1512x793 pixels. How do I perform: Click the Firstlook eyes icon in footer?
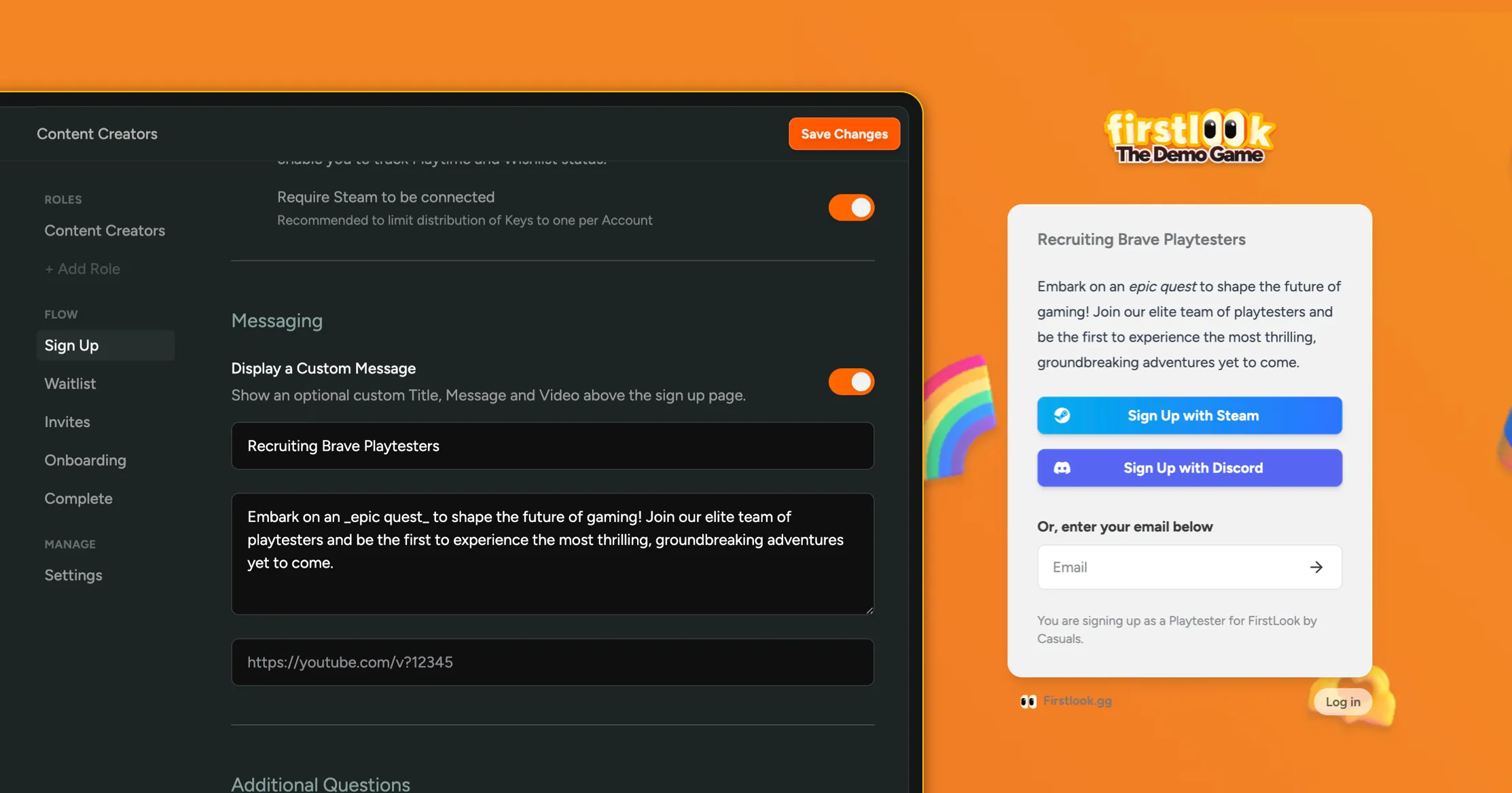[x=1028, y=701]
